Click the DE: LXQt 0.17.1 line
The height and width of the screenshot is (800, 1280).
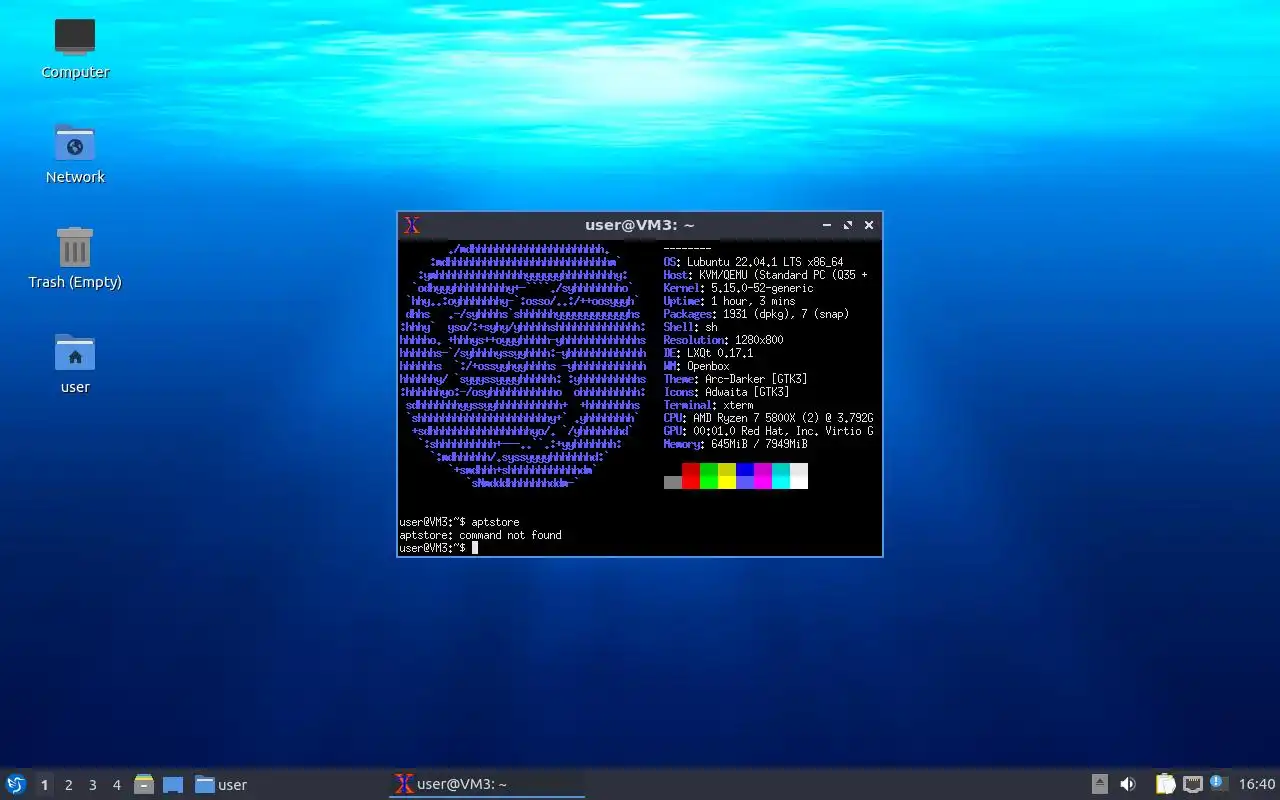(x=708, y=353)
